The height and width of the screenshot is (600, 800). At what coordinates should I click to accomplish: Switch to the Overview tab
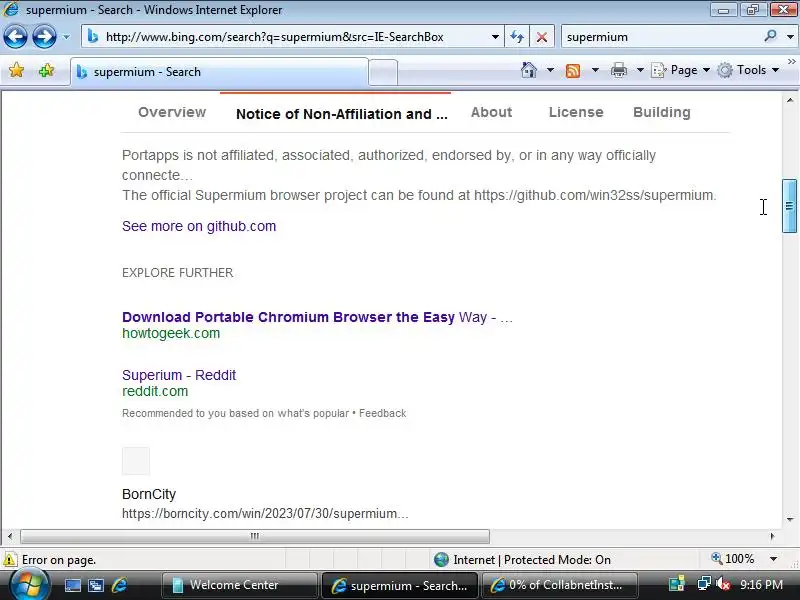coord(172,112)
